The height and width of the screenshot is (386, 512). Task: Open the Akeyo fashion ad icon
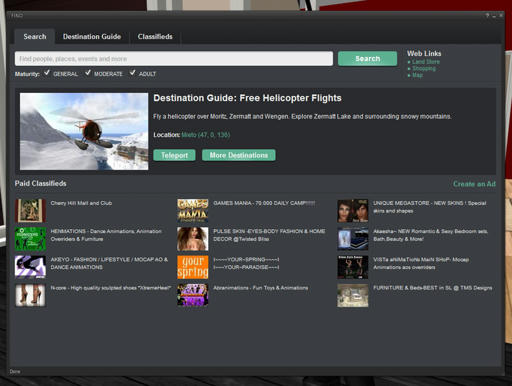[30, 267]
